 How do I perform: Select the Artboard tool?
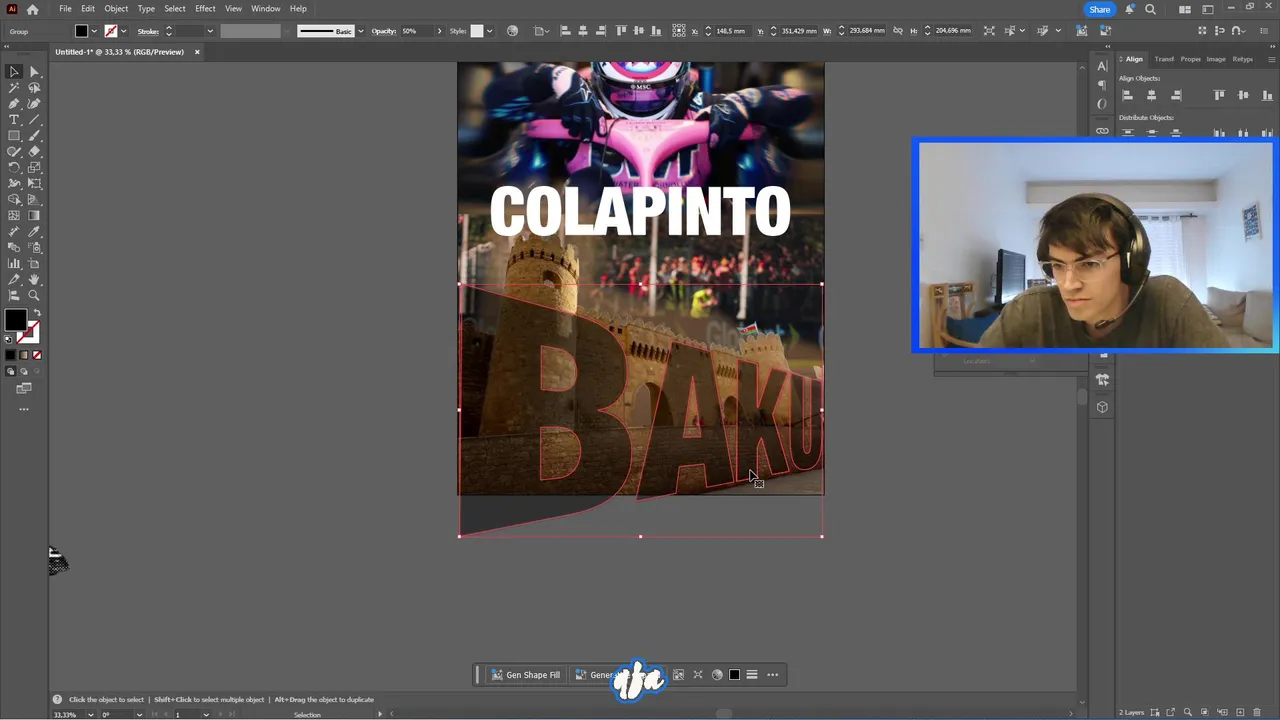tap(34, 264)
